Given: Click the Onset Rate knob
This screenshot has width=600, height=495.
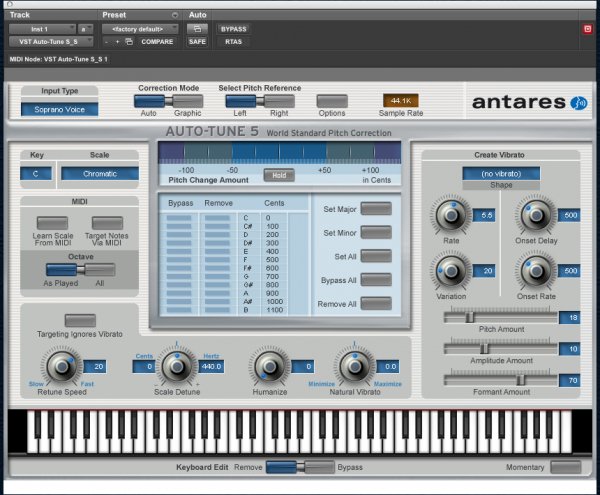Looking at the screenshot, I should [x=536, y=271].
